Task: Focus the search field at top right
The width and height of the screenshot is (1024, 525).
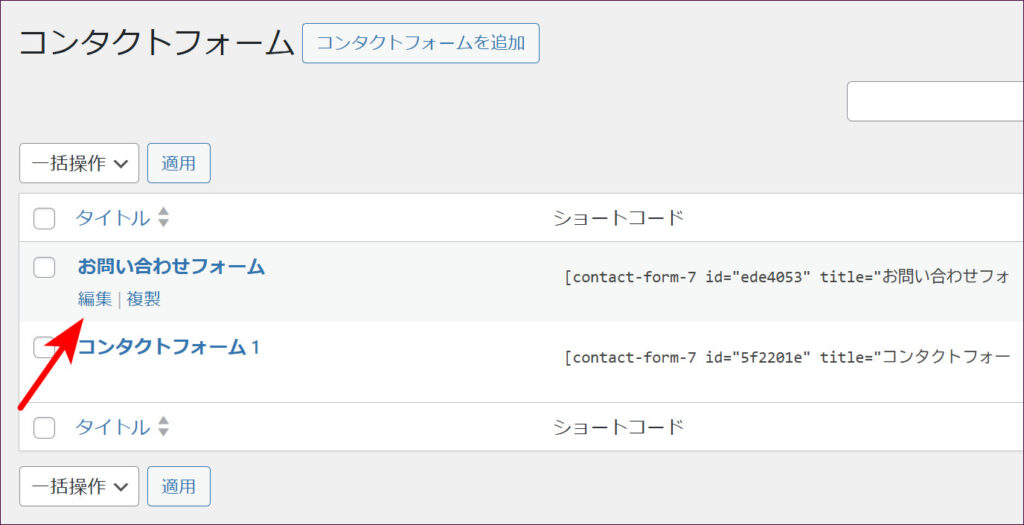Action: [x=935, y=101]
